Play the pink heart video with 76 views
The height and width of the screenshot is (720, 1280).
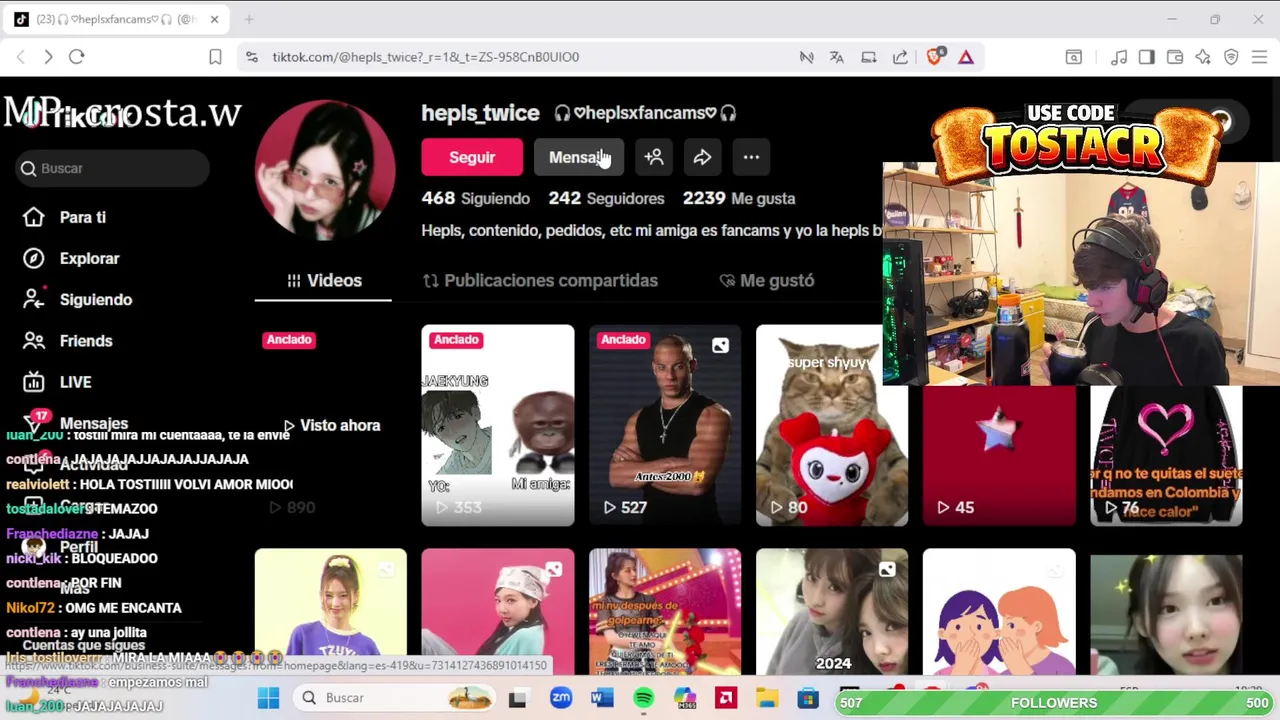click(1166, 455)
